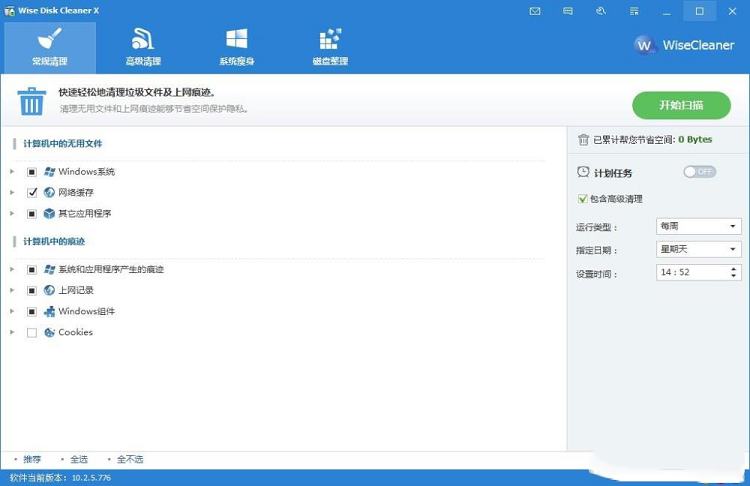
Task: Switch to 高级清理 tab
Action: tap(143, 47)
